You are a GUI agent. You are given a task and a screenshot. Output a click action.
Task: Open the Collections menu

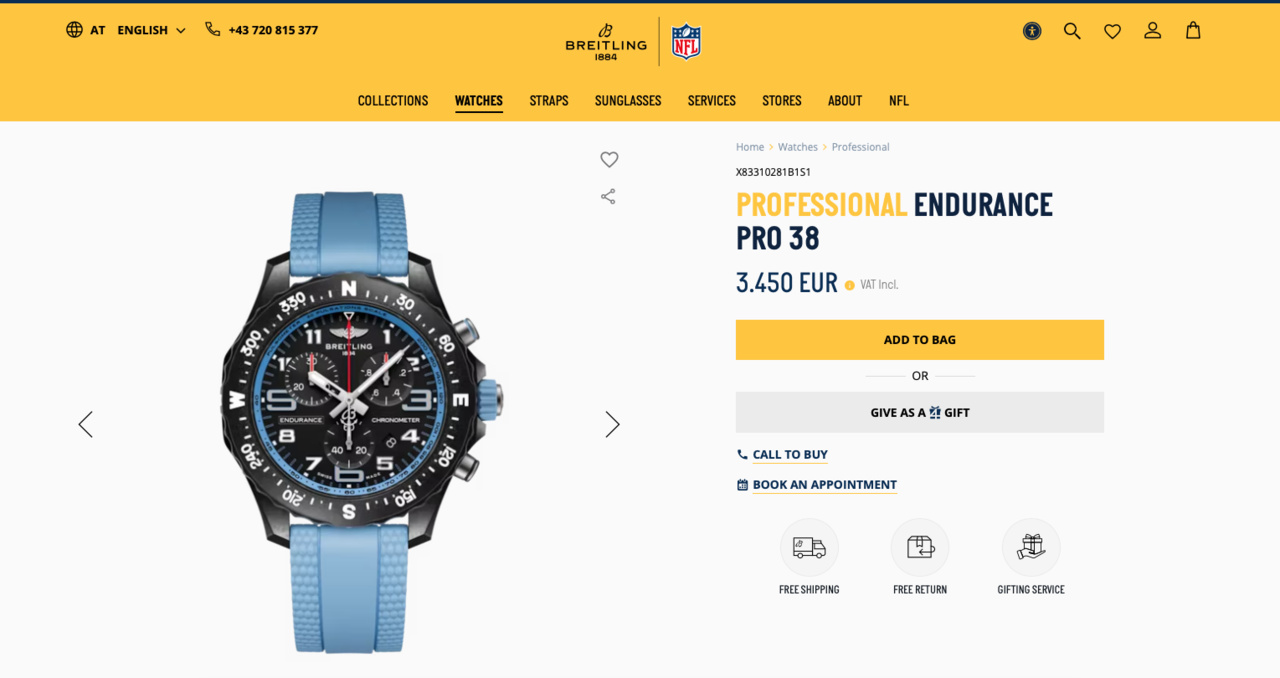click(x=393, y=101)
